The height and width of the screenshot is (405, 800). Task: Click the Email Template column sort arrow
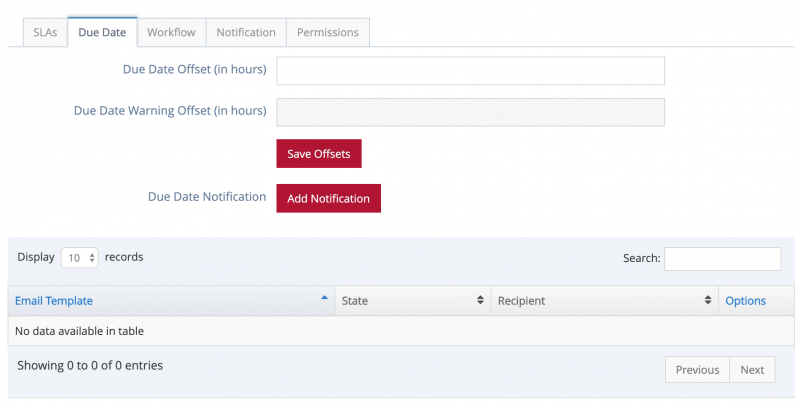(x=324, y=299)
